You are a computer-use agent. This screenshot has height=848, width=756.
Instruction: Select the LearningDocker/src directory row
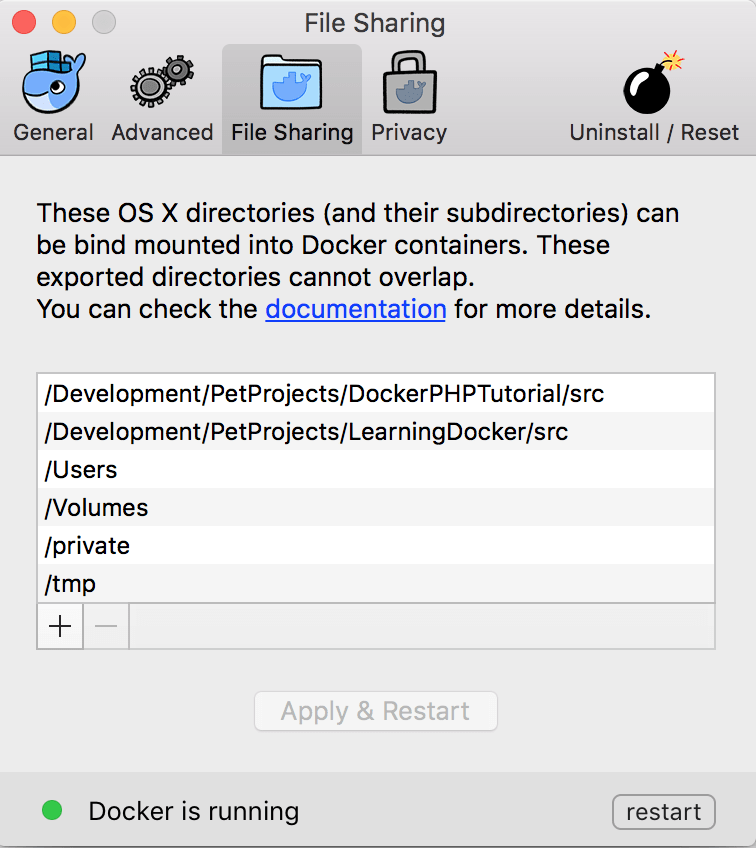tap(376, 432)
